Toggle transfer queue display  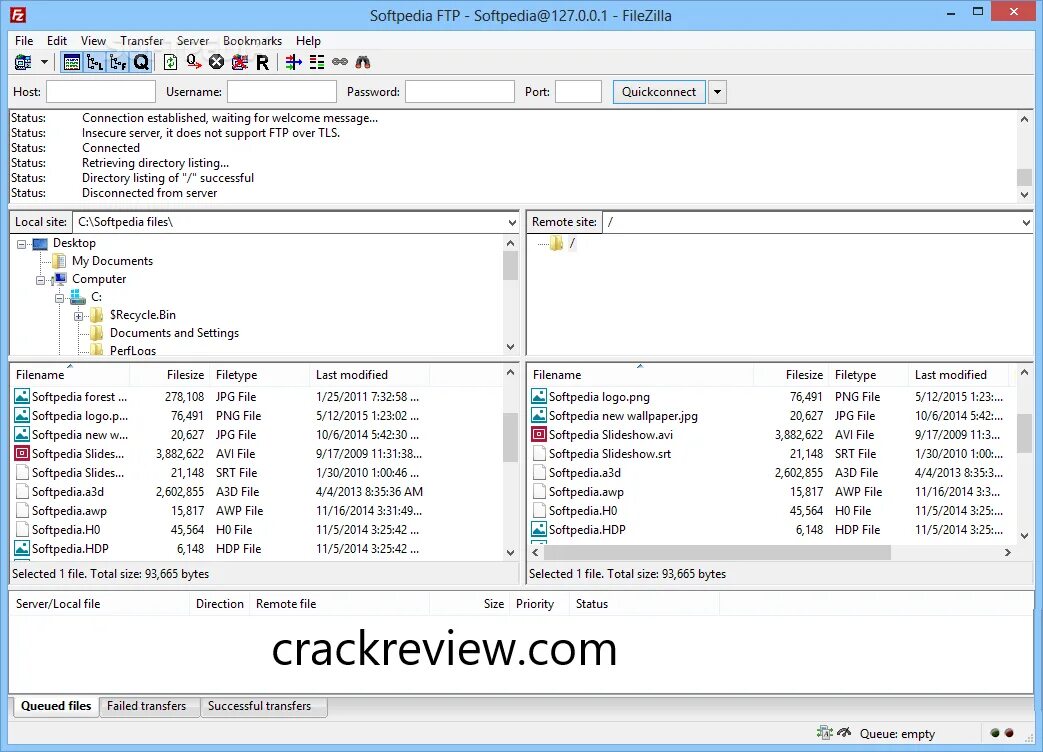click(141, 63)
